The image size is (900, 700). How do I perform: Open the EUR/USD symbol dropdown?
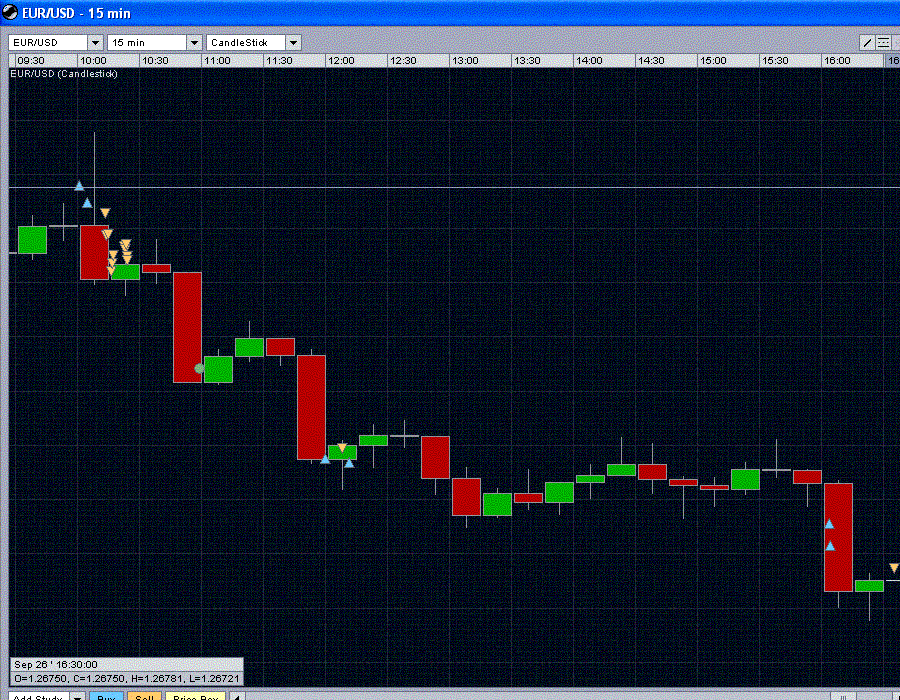point(96,42)
